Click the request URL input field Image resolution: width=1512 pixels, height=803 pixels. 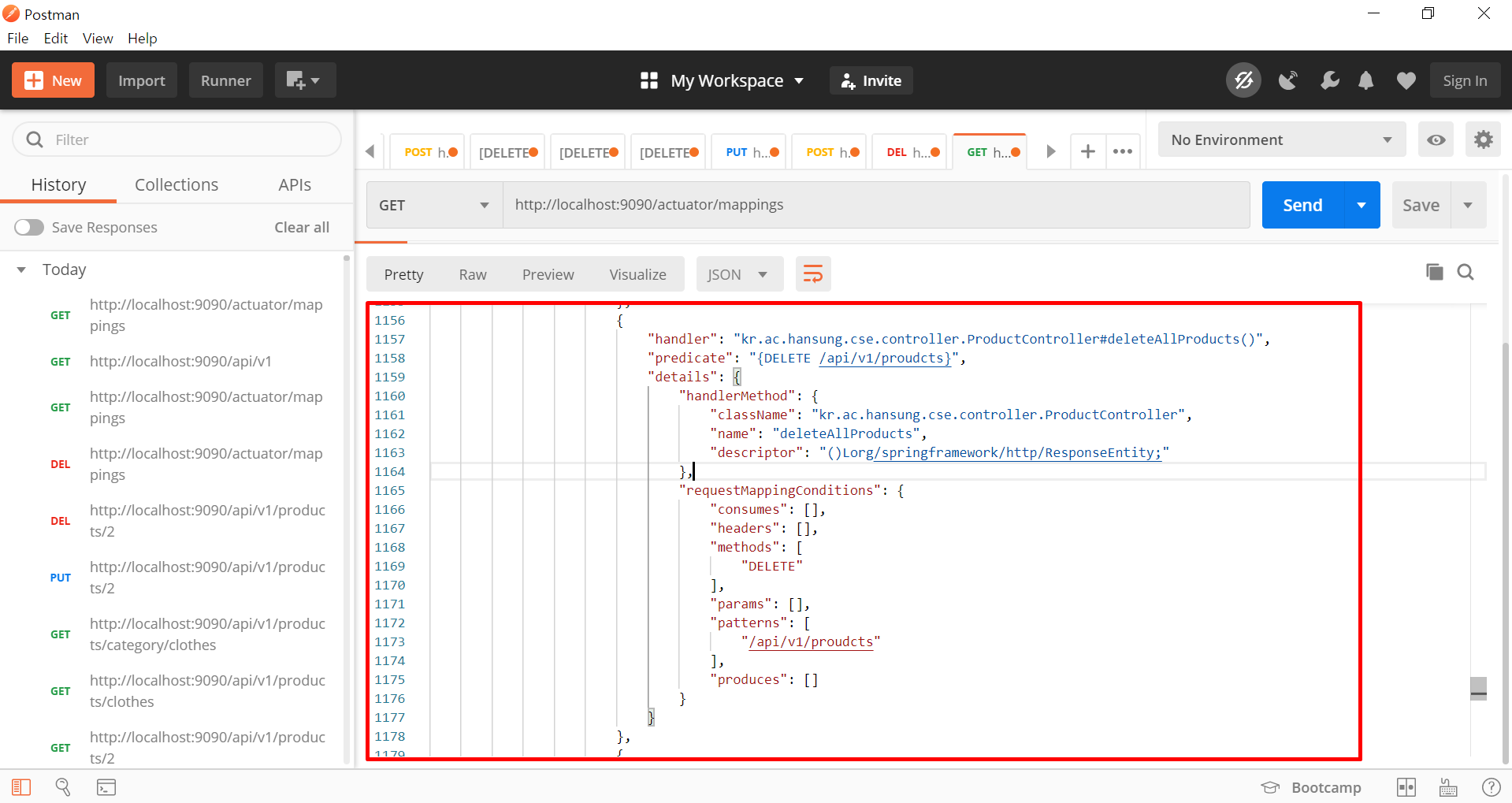[x=876, y=205]
